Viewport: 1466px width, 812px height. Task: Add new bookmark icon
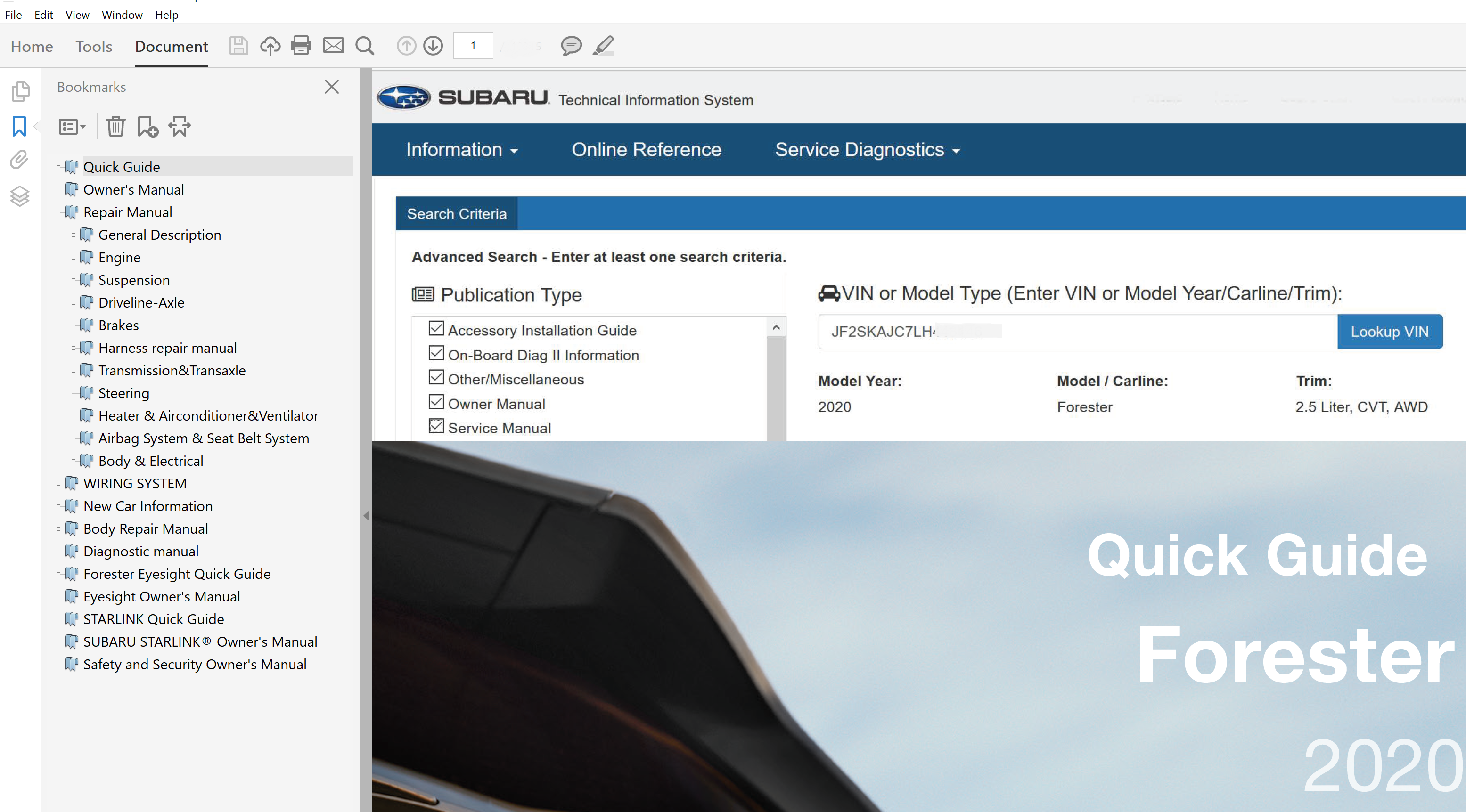point(147,126)
